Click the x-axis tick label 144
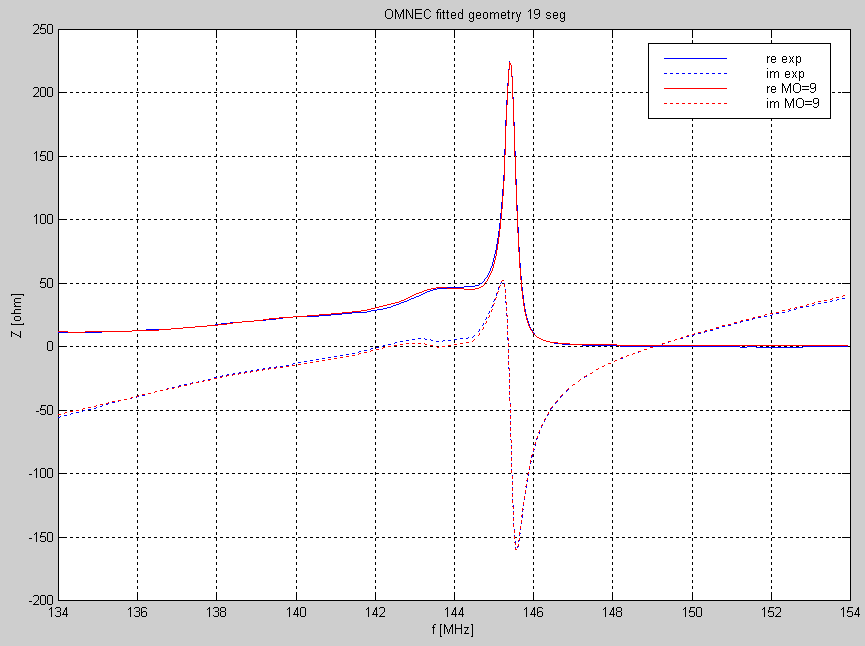 click(x=455, y=612)
